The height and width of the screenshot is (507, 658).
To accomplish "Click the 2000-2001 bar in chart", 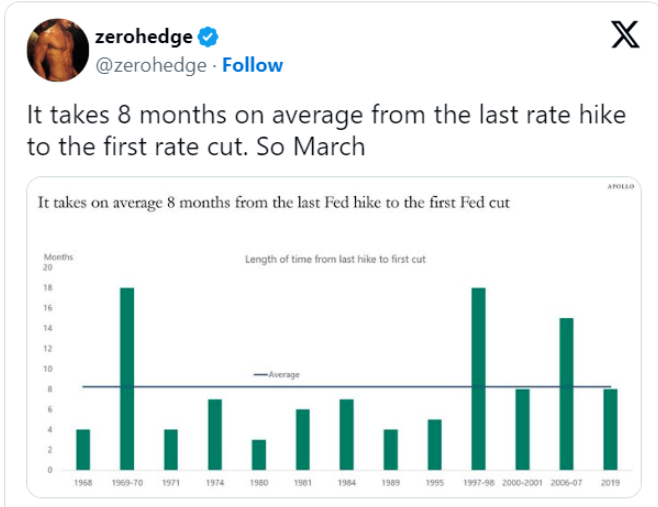I will tap(522, 429).
